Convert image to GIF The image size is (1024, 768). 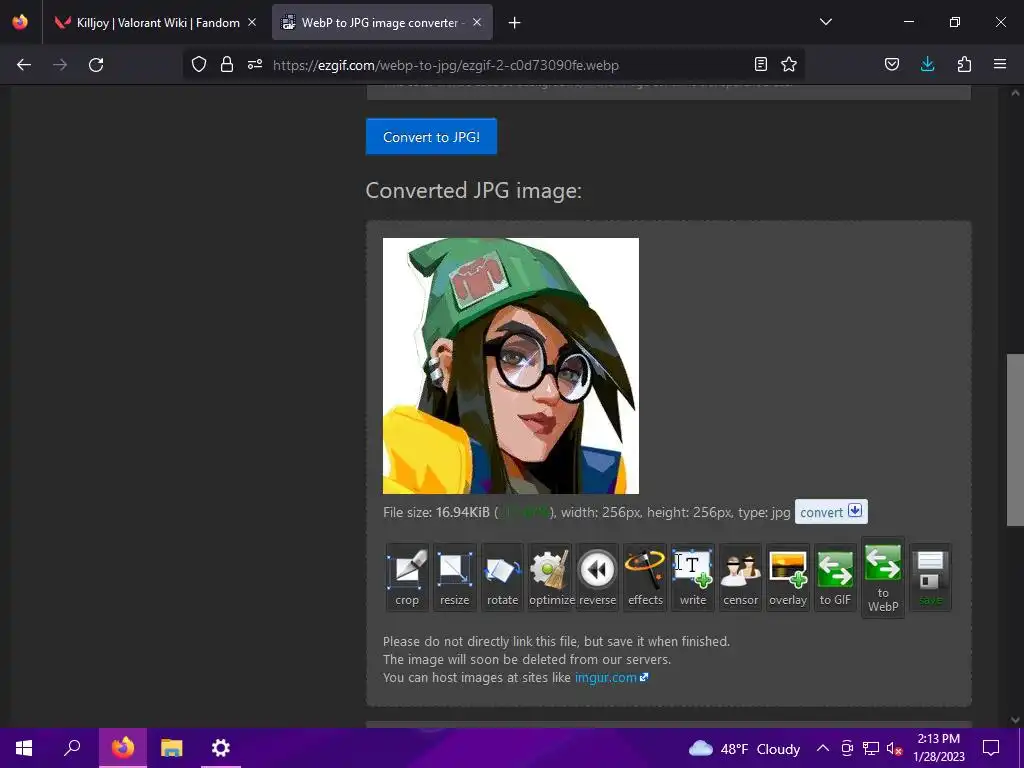tap(835, 577)
